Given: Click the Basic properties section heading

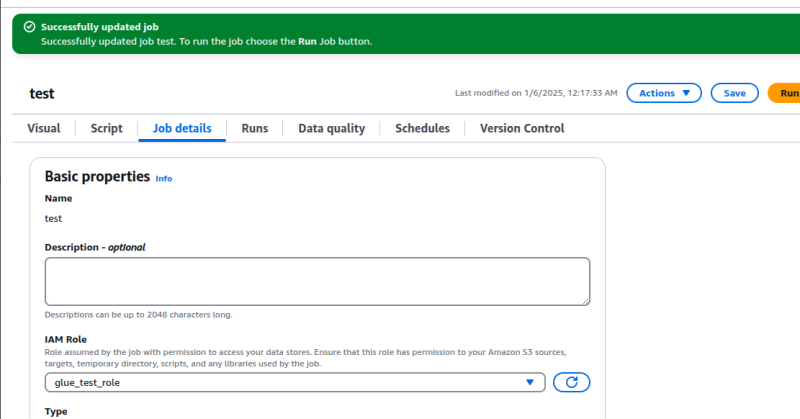Looking at the screenshot, I should (x=97, y=177).
